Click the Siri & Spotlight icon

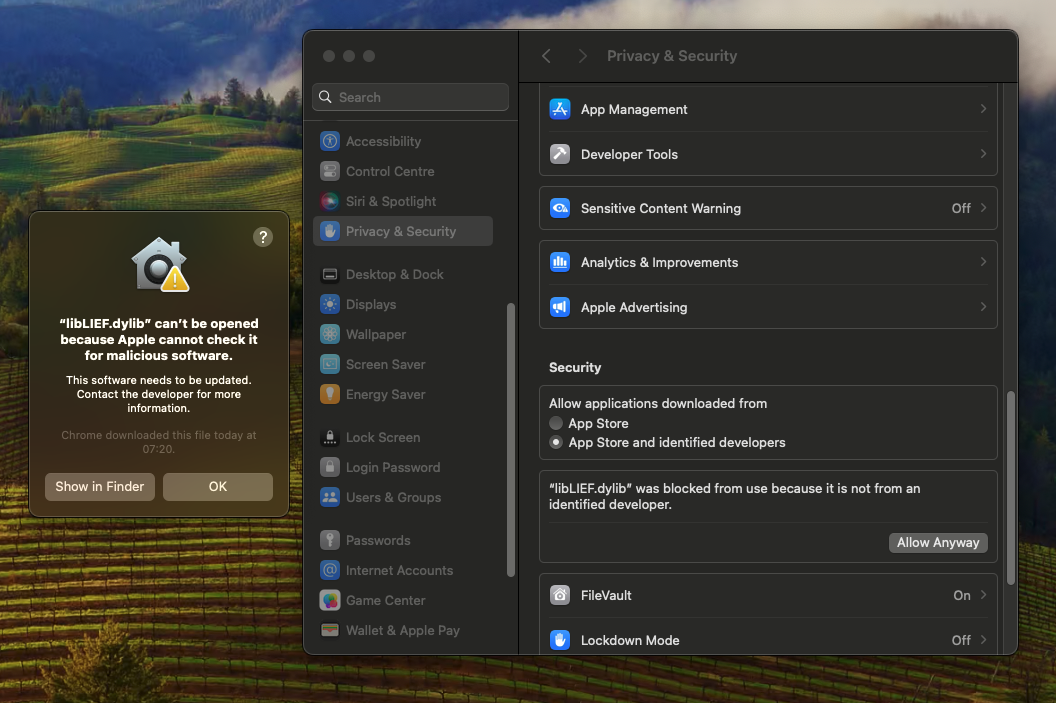pyautogui.click(x=329, y=201)
